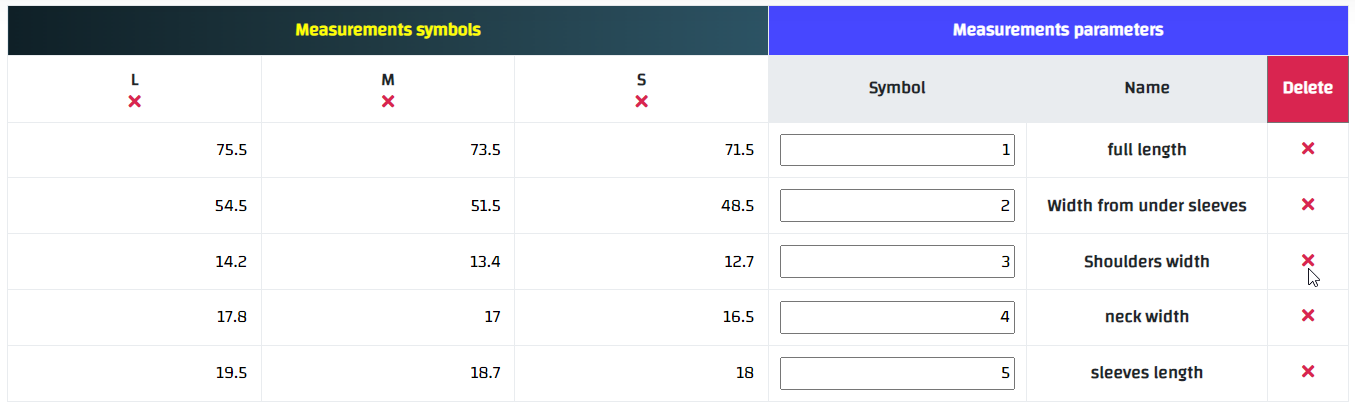1355x407 pixels.
Task: Delete the L size column
Action: click(135, 102)
